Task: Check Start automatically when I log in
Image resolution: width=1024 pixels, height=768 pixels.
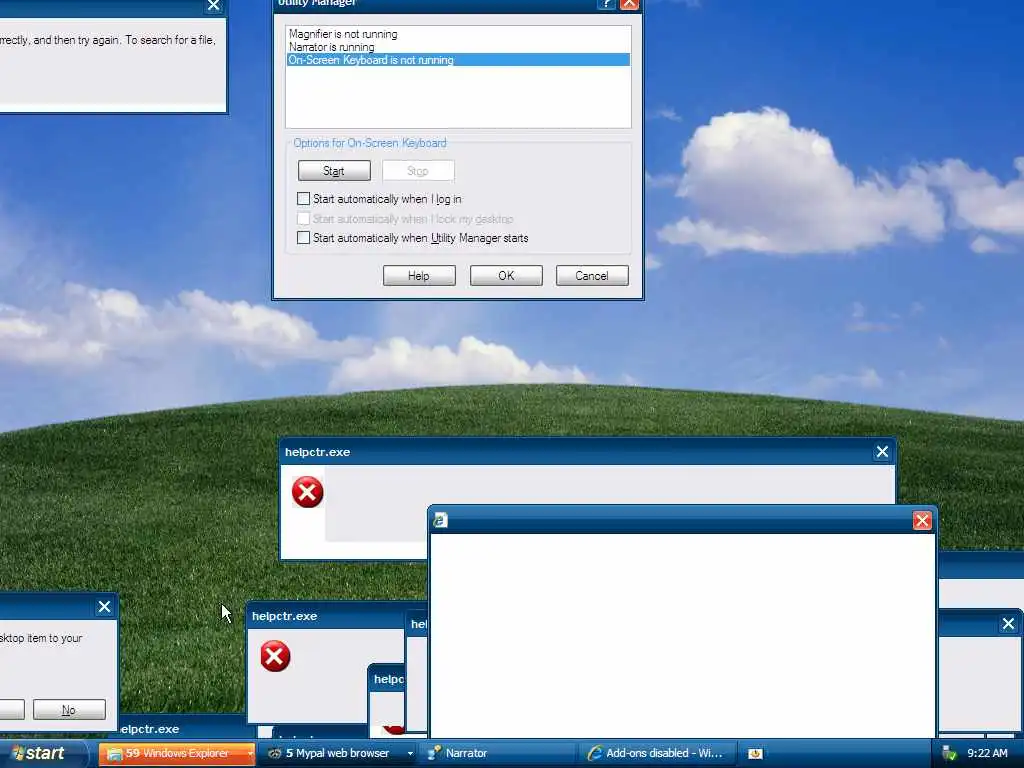Action: 303,199
